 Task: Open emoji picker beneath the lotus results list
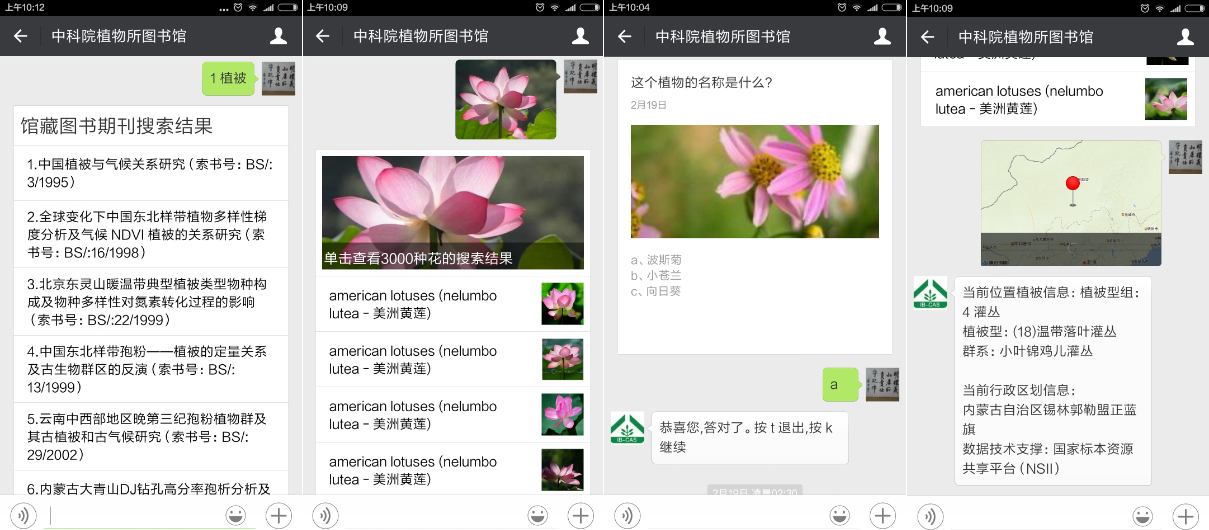tap(538, 515)
